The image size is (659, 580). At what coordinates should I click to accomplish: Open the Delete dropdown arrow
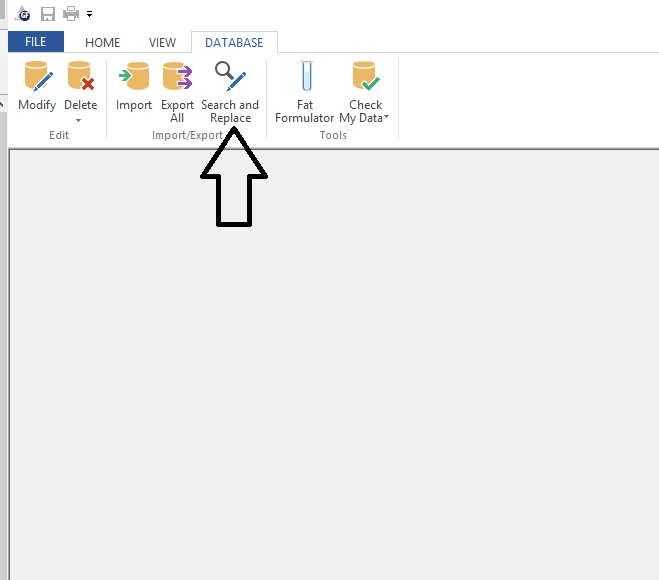[78, 121]
